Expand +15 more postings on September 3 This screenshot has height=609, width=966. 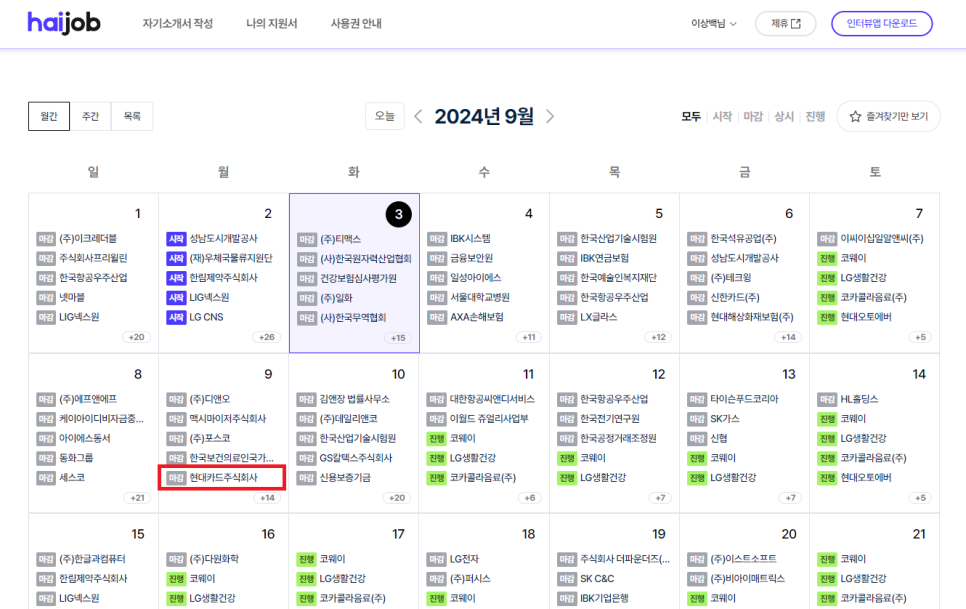pos(398,338)
